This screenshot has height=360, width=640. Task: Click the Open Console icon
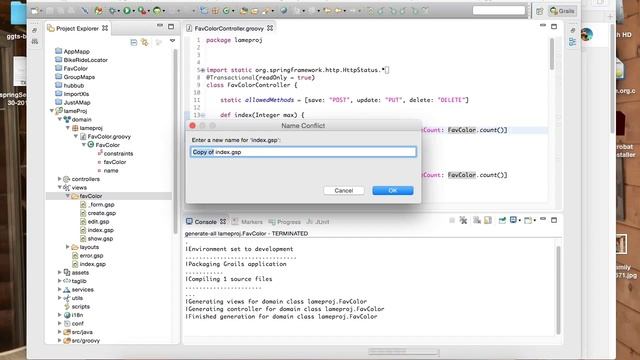[x=529, y=220]
